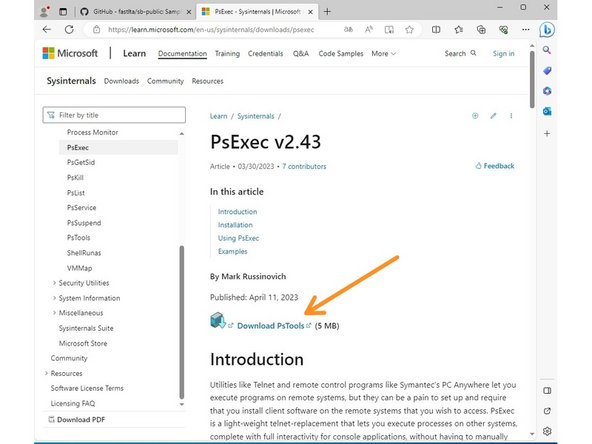Click the Sysinternals breadcrumb link
592x444 pixels.
tap(256, 116)
